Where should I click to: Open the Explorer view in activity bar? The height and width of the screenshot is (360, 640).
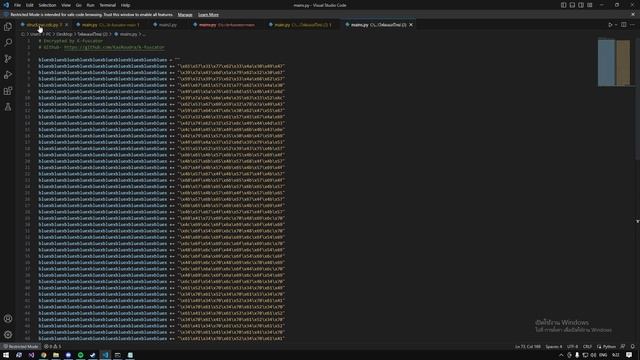8,27
